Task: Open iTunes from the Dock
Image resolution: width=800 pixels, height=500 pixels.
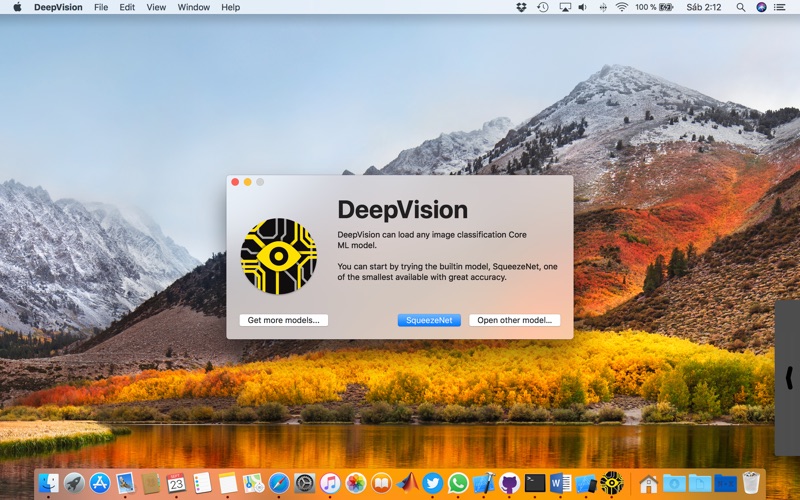Action: (330, 483)
